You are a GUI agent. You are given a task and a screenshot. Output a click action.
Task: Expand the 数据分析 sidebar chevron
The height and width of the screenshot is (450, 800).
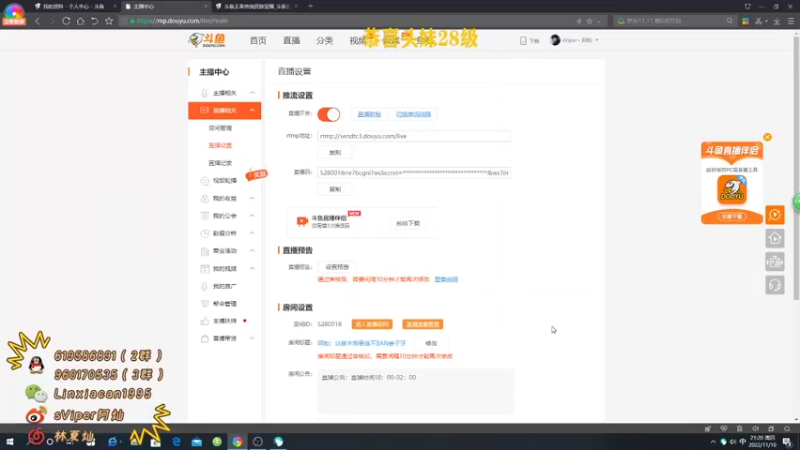[x=252, y=233]
